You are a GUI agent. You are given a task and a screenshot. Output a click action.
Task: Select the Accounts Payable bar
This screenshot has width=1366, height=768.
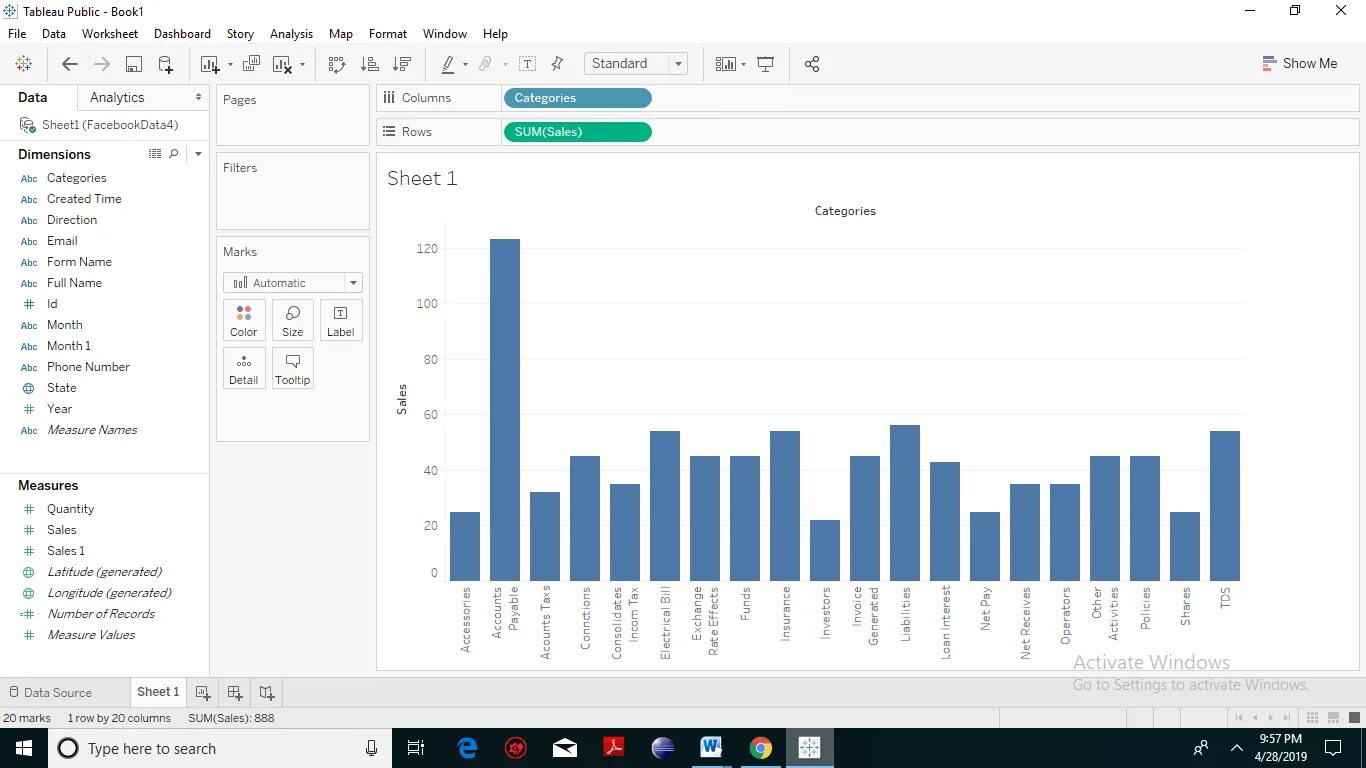click(x=505, y=410)
